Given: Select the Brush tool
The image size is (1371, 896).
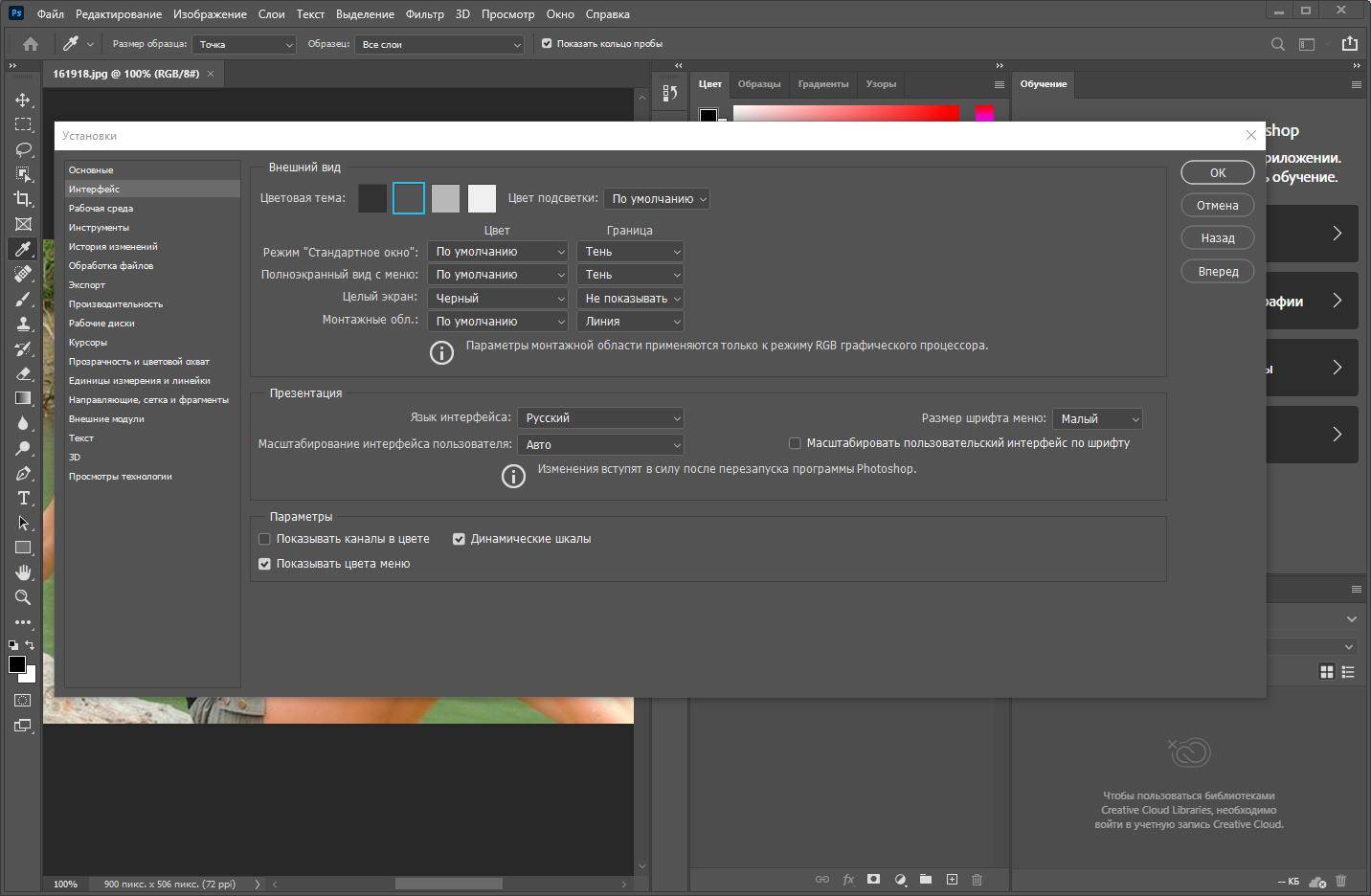Looking at the screenshot, I should (x=23, y=299).
